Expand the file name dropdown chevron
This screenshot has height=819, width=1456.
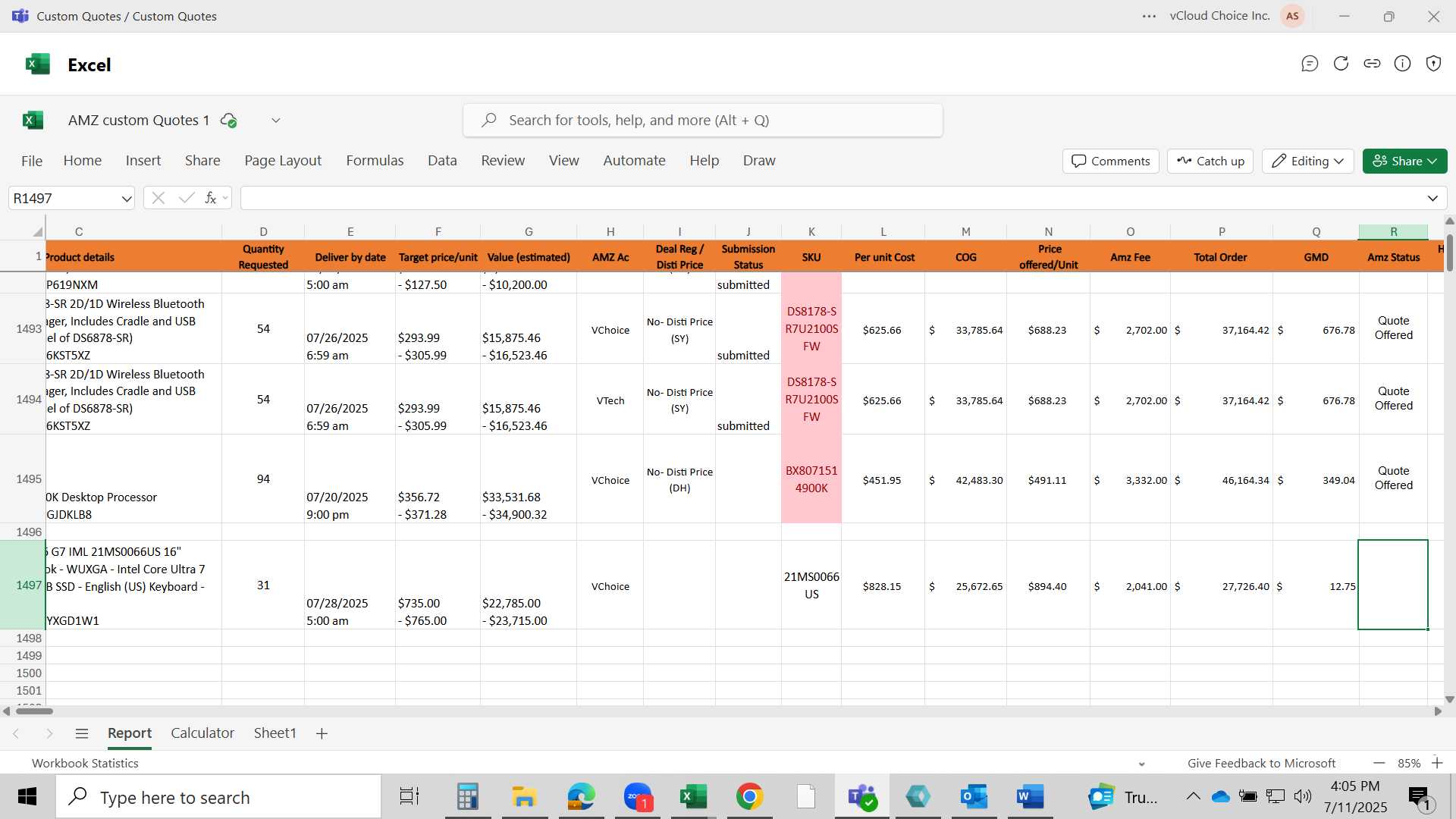click(276, 121)
